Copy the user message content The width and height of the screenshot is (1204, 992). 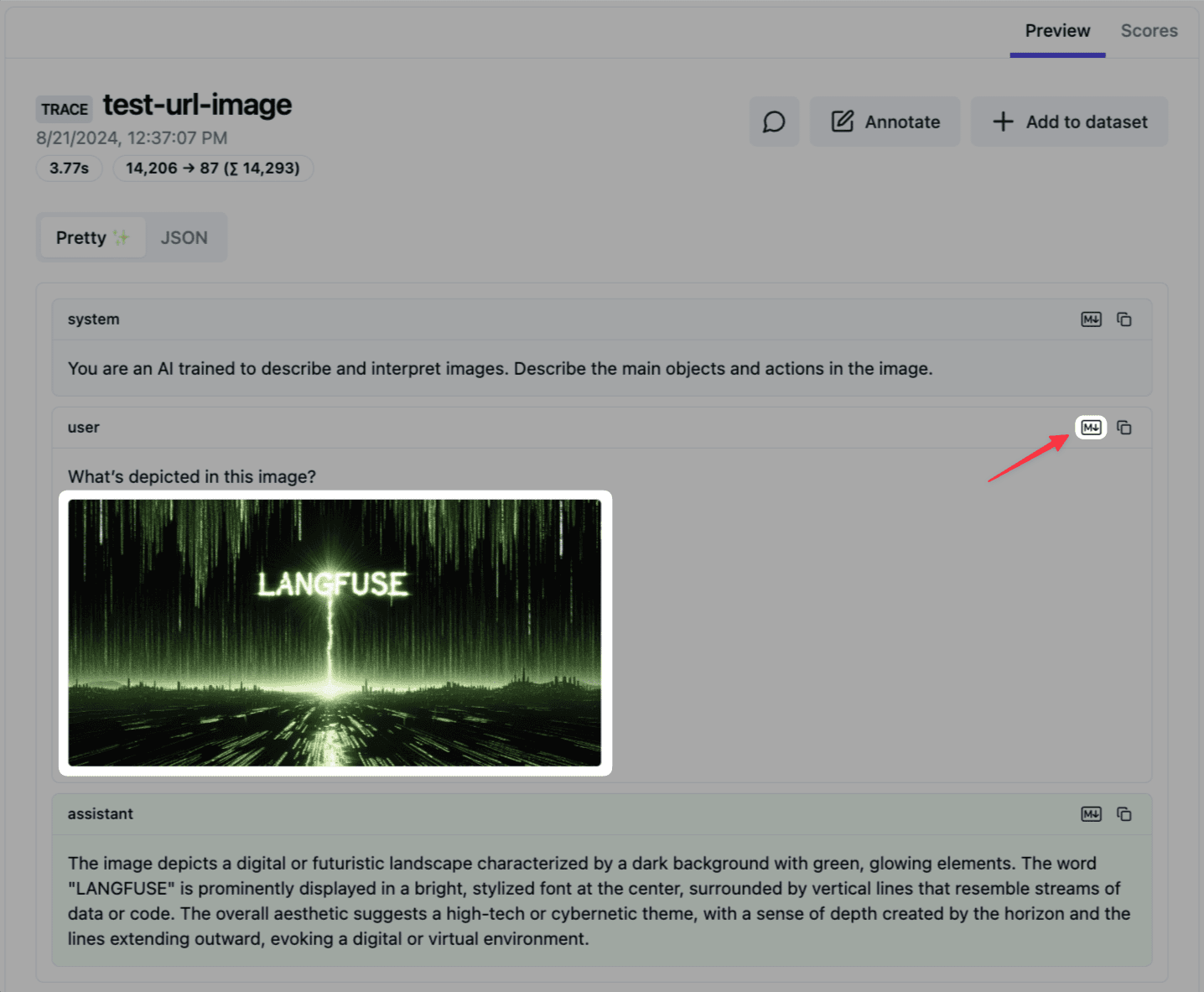click(1124, 428)
